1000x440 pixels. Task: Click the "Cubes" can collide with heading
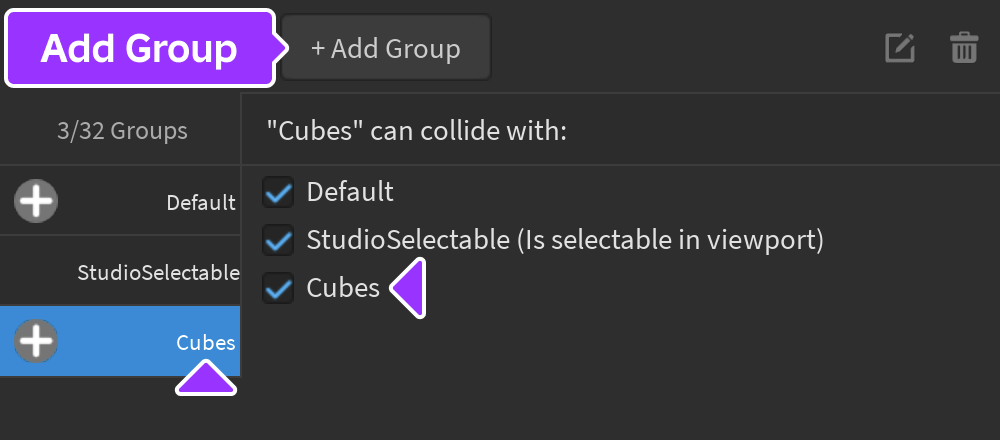click(x=416, y=130)
